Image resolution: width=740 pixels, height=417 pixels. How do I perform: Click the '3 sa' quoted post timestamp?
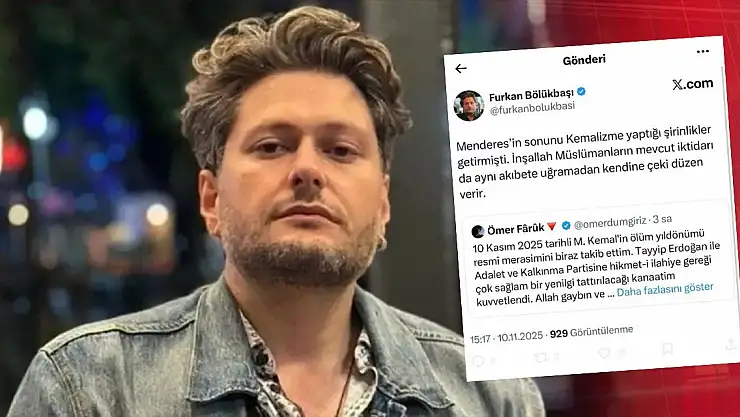coord(663,219)
